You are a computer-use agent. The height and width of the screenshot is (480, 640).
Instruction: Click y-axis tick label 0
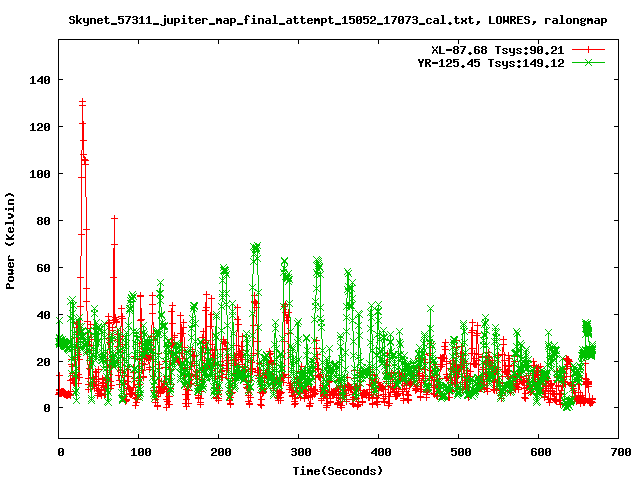[x=47, y=408]
